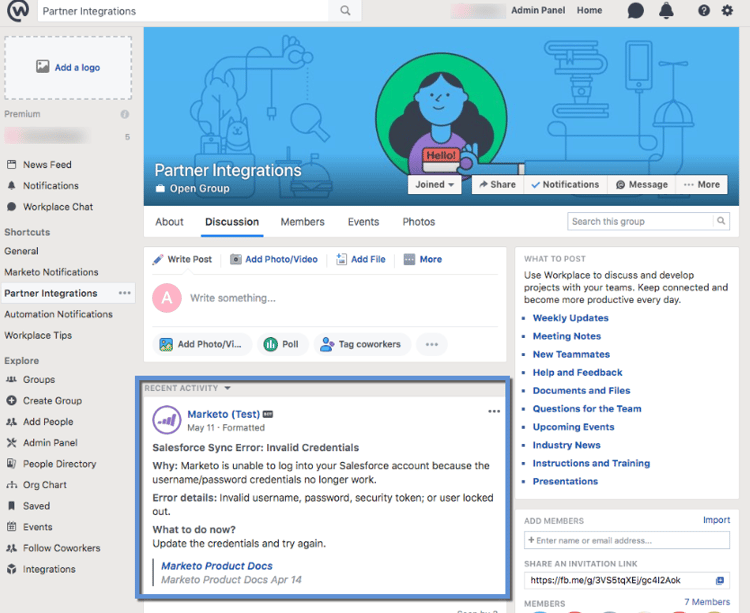This screenshot has height=613, width=750.
Task: Click the search magnifier icon in top bar
Action: coord(345,11)
